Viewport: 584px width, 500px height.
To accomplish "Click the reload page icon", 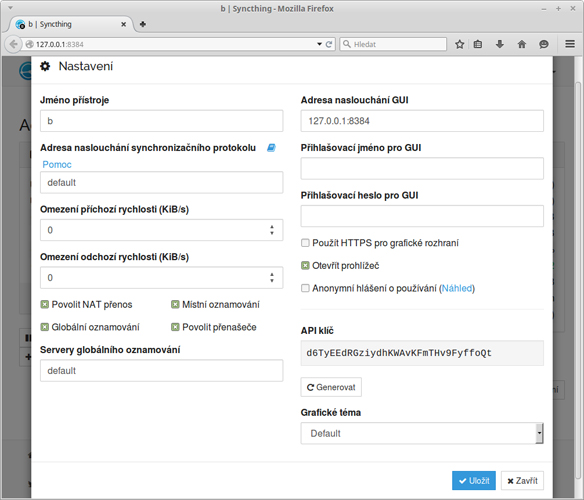I will pyautogui.click(x=329, y=44).
